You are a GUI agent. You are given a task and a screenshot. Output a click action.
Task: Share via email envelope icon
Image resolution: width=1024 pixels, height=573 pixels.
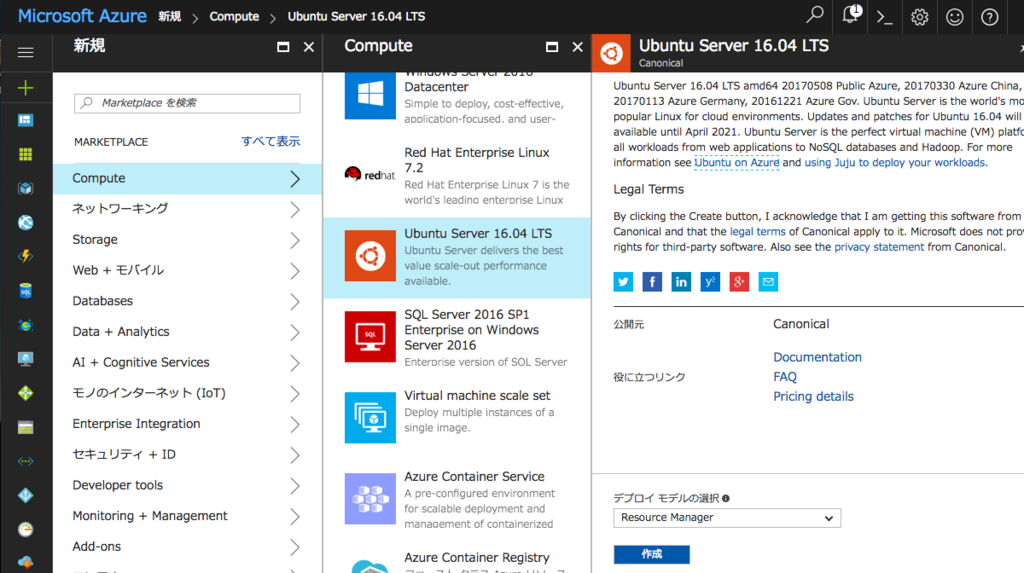tap(768, 282)
